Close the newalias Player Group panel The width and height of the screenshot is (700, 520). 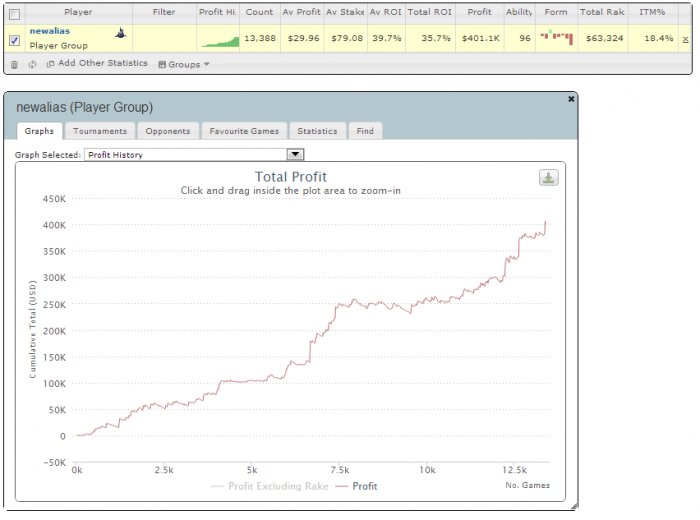(x=571, y=99)
